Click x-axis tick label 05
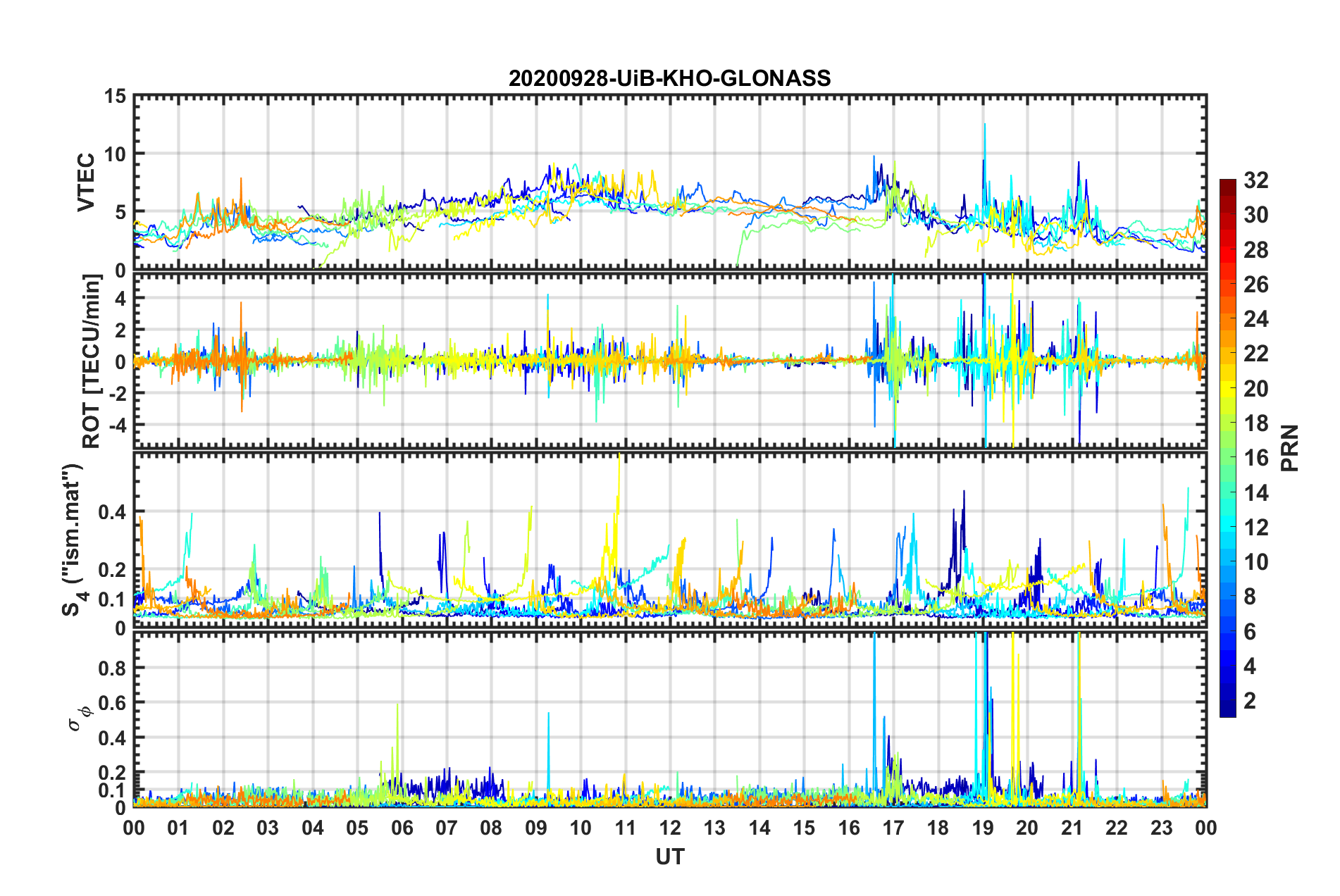This screenshot has height=896, width=1340. coord(357,828)
